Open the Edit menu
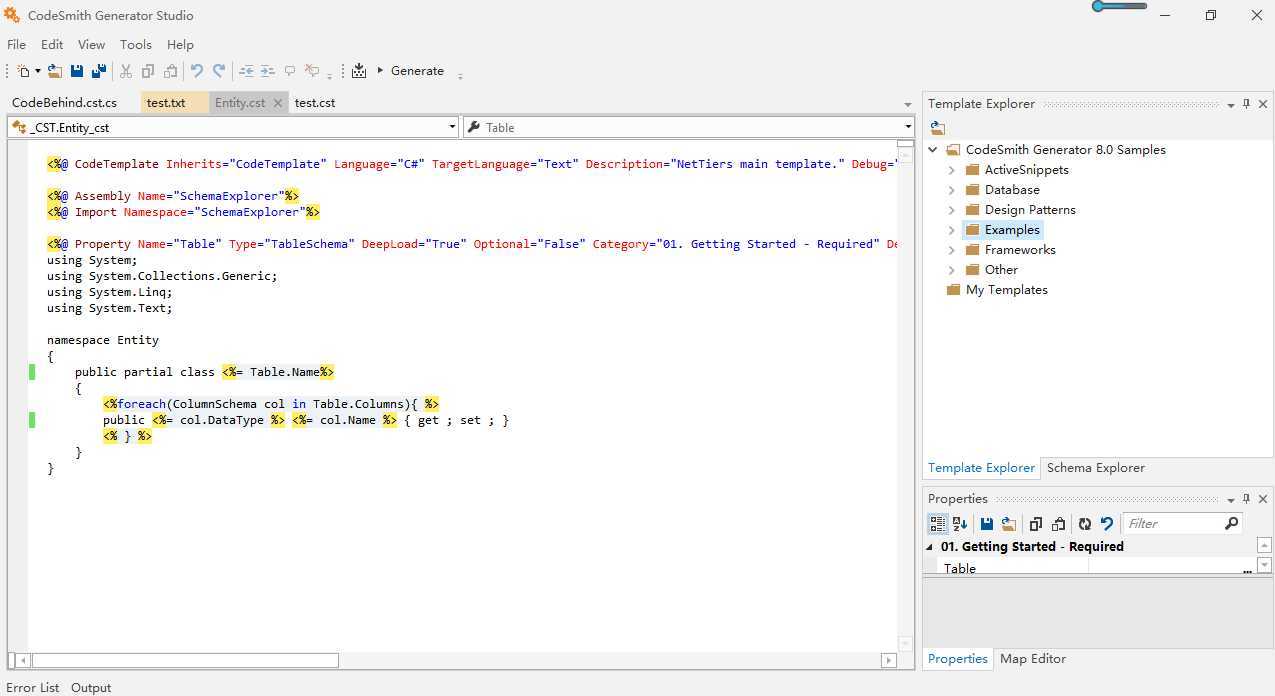Screen dimensions: 1275x696 [52, 44]
